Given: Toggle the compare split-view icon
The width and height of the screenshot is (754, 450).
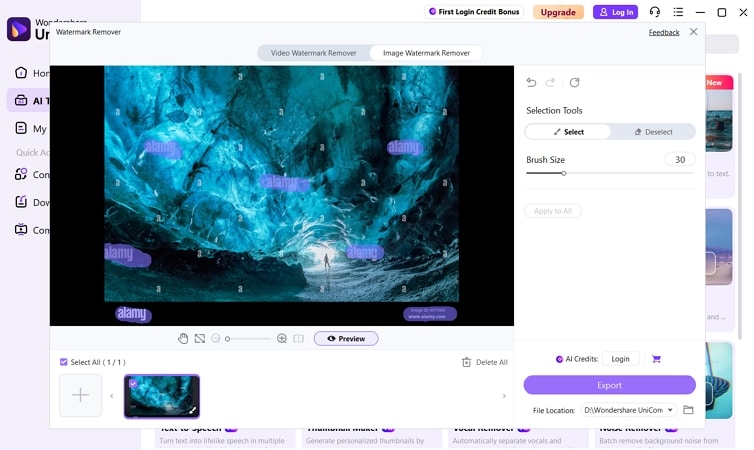Looking at the screenshot, I should 298,338.
